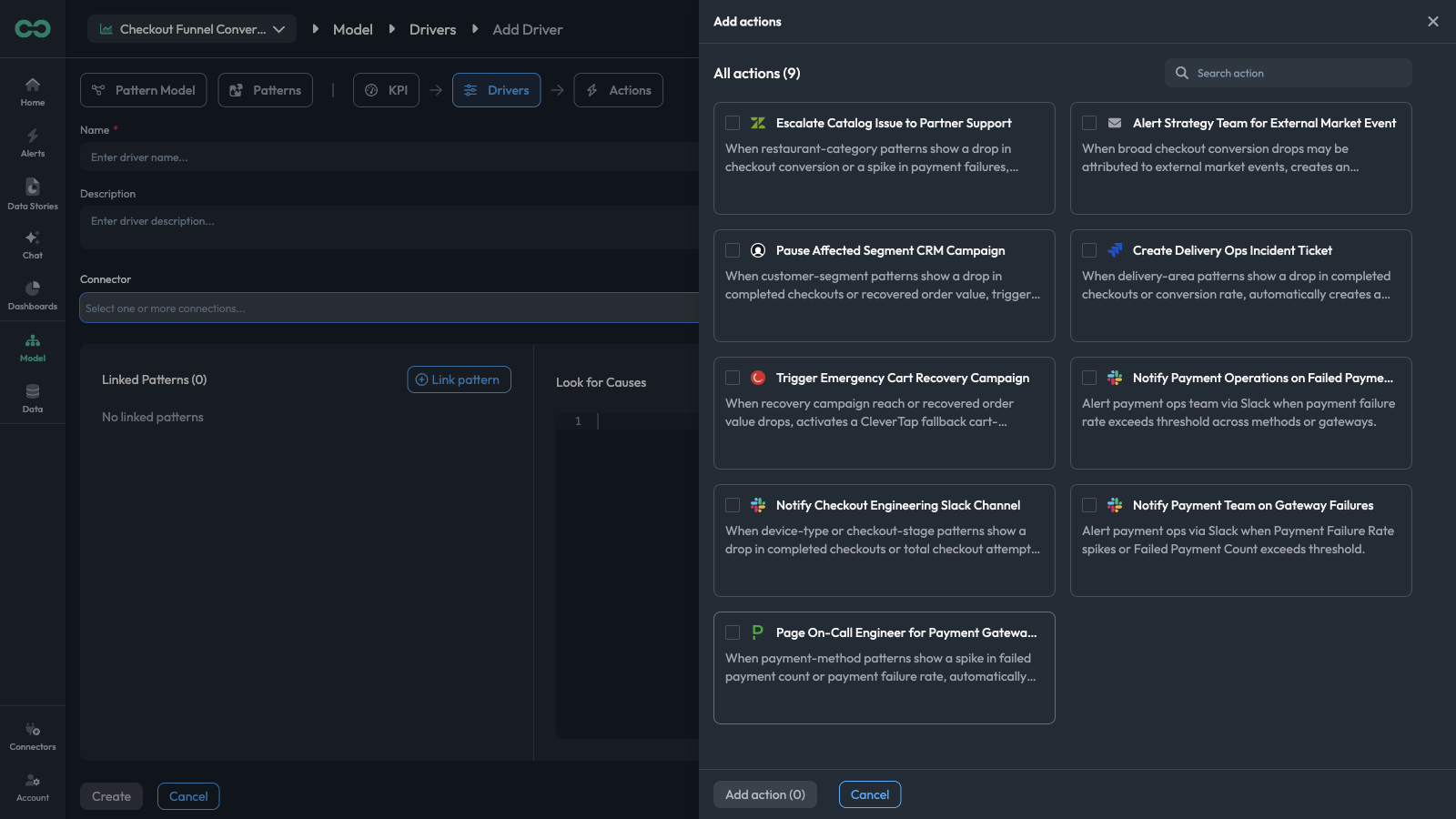This screenshot has width=1456, height=819.
Task: Click Zendesk icon on Escalate Catalog Issue card
Action: click(758, 123)
